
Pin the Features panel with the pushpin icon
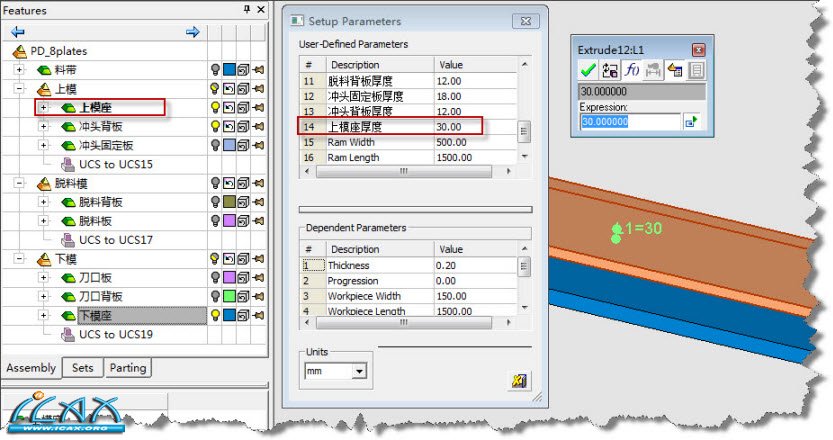247,9
